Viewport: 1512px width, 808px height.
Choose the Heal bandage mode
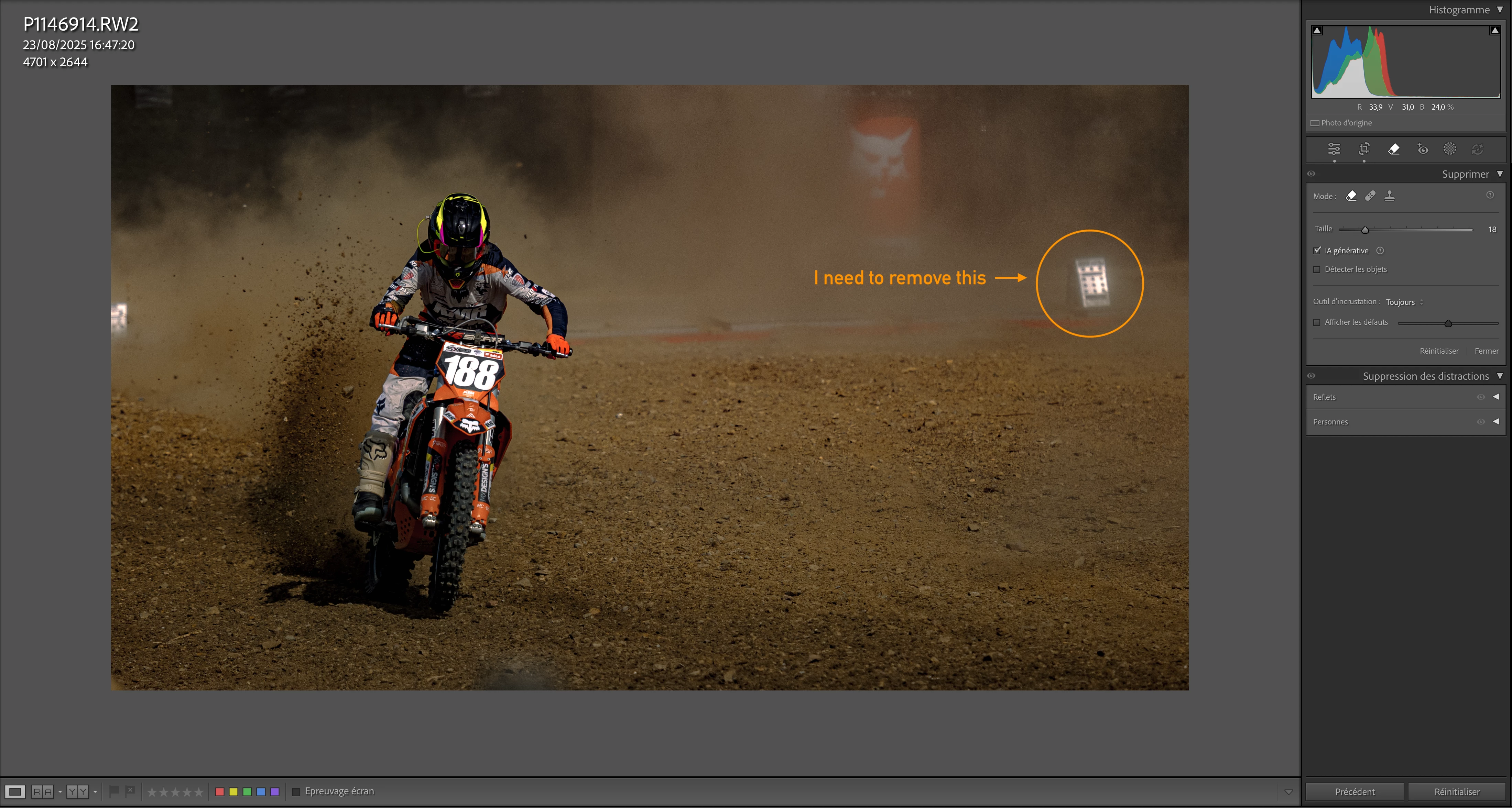tap(1370, 196)
